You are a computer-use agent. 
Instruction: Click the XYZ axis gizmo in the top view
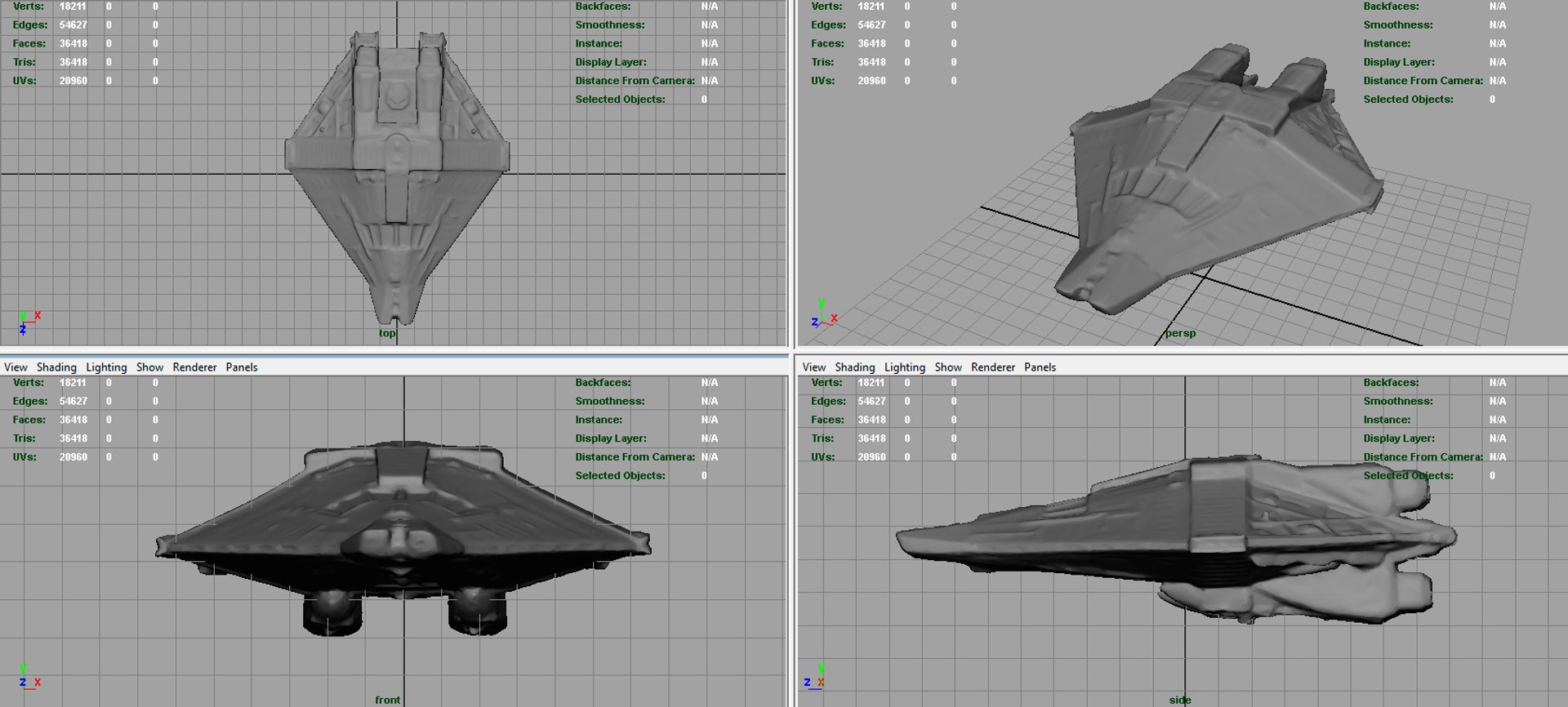pos(29,322)
